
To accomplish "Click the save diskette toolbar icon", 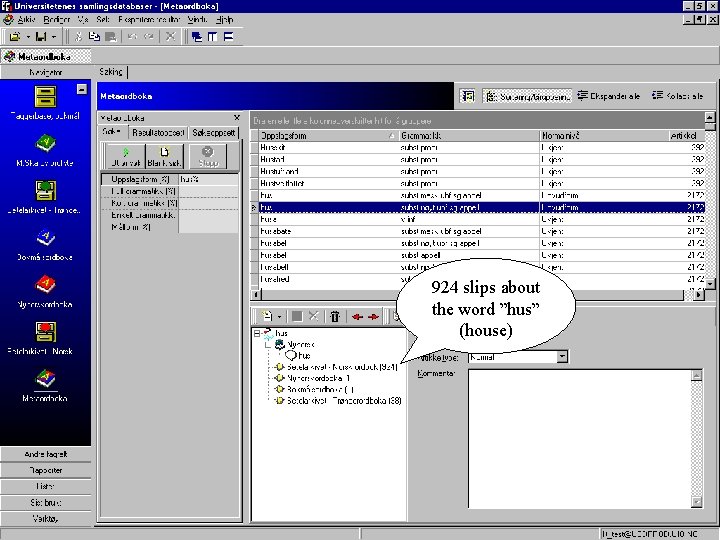I will [x=41, y=36].
